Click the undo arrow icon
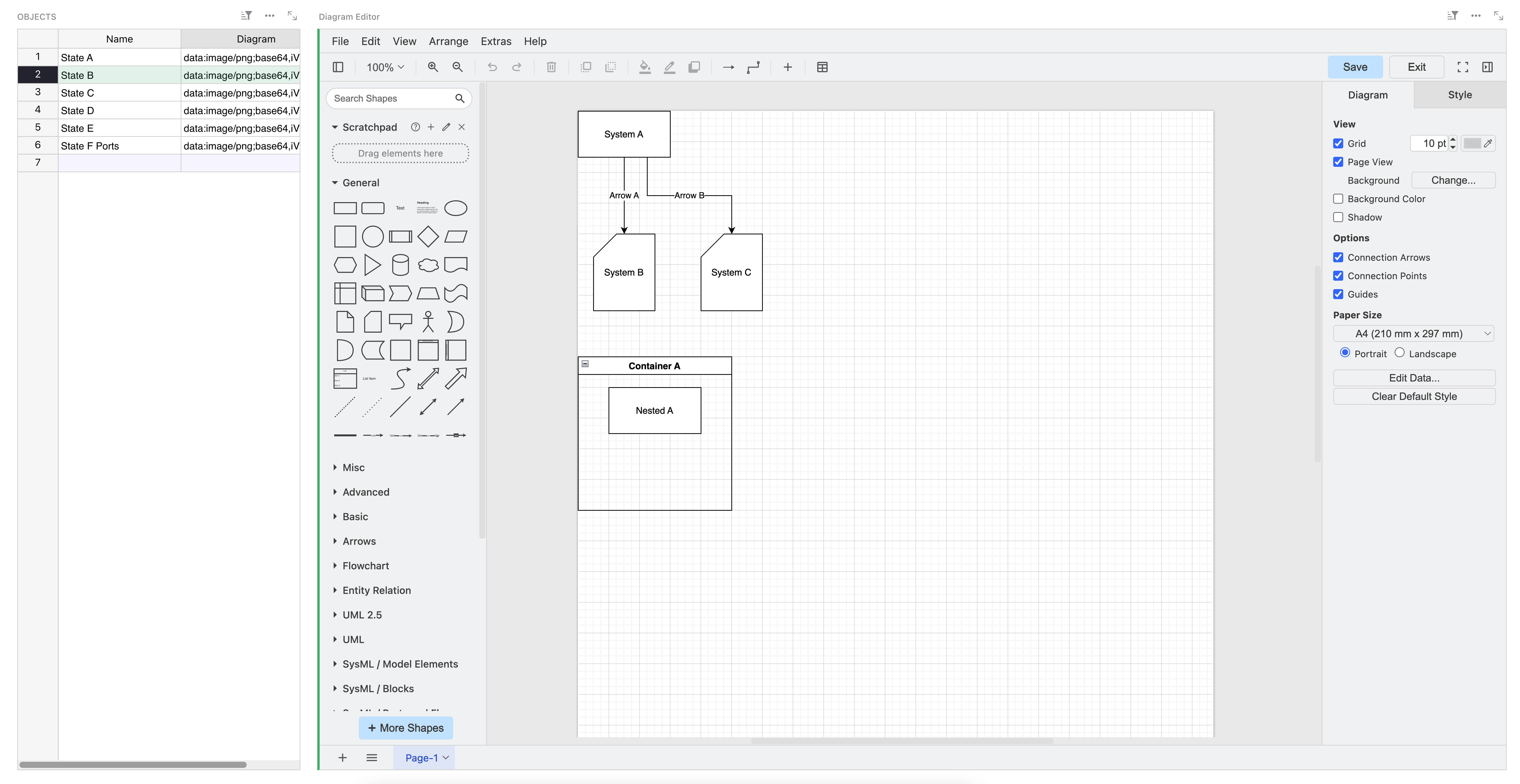 [492, 67]
